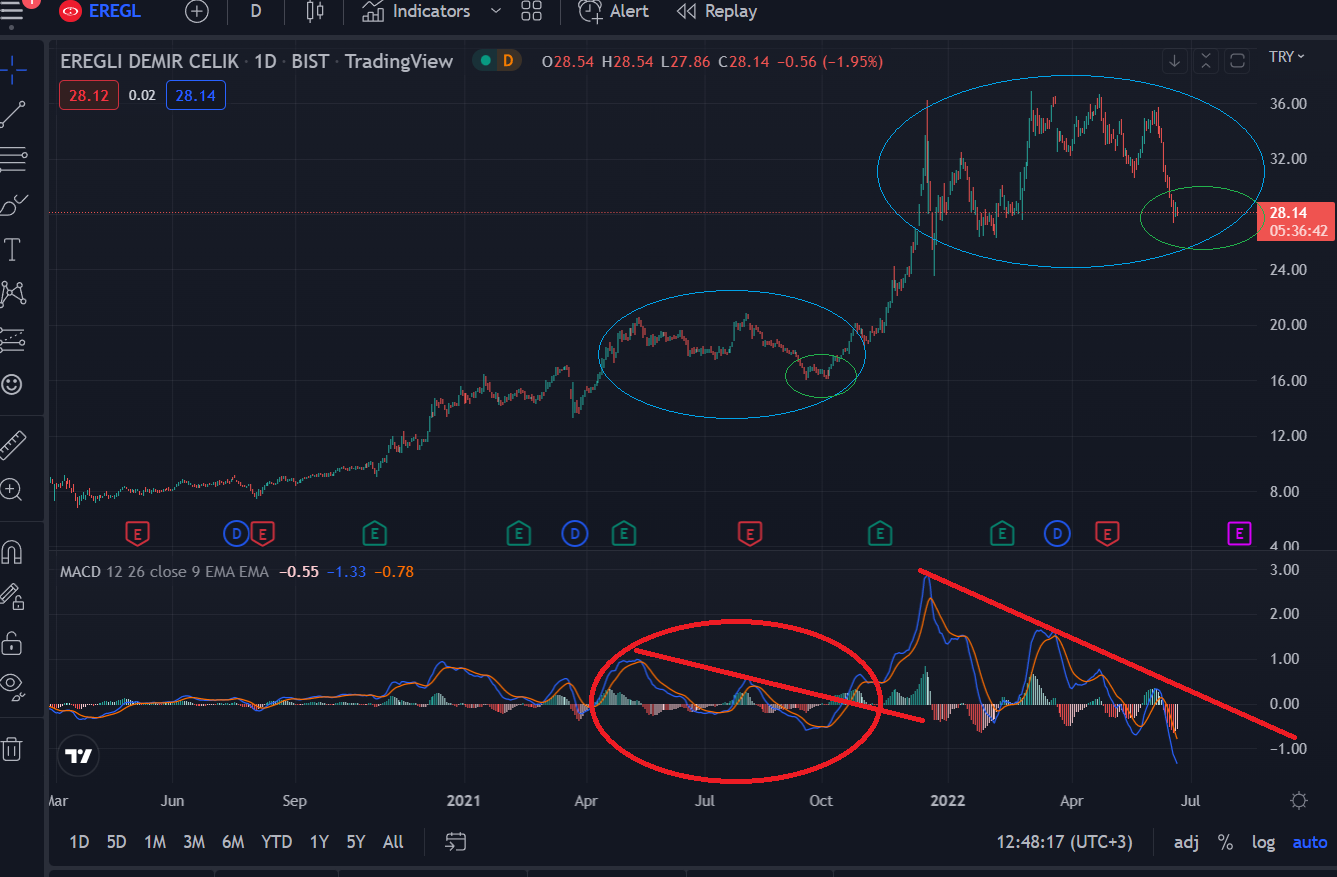This screenshot has height=877, width=1337.
Task: Select the trend line drawing tool
Action: tap(14, 112)
